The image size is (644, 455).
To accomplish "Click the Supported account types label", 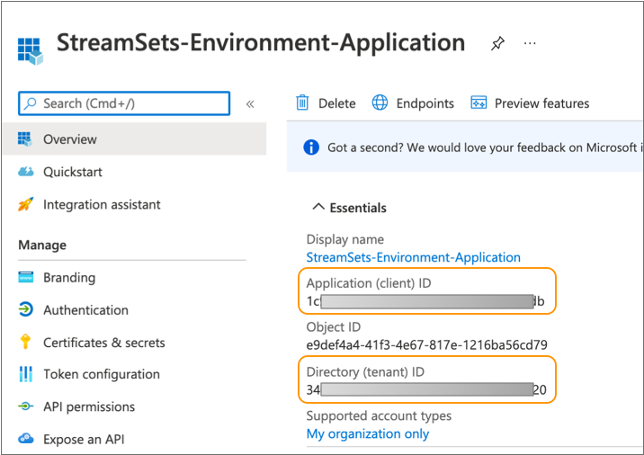I will pyautogui.click(x=379, y=416).
